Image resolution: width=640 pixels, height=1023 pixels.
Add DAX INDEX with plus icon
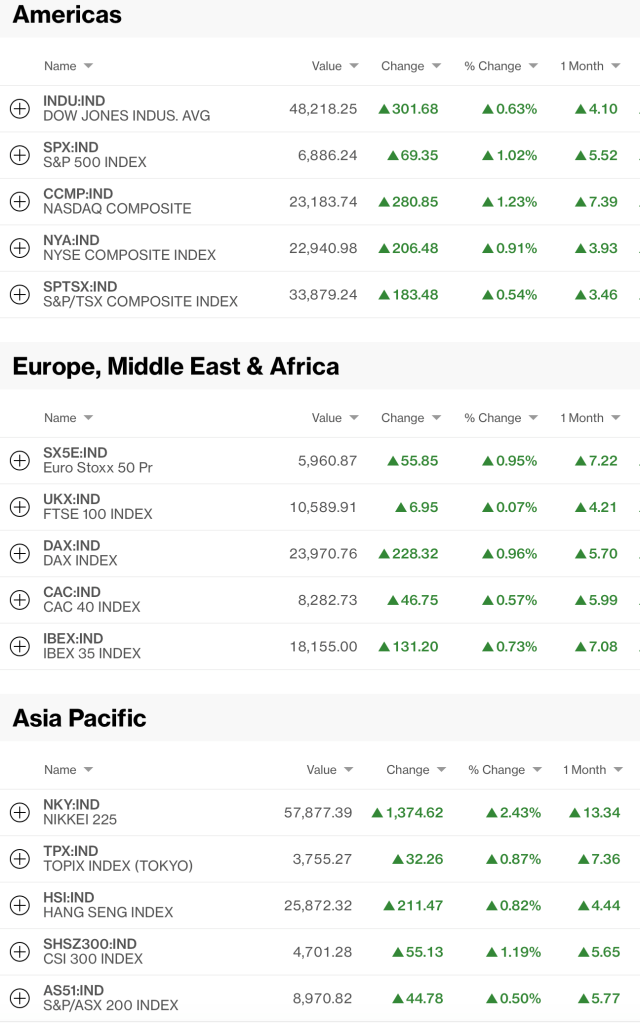click(19, 553)
